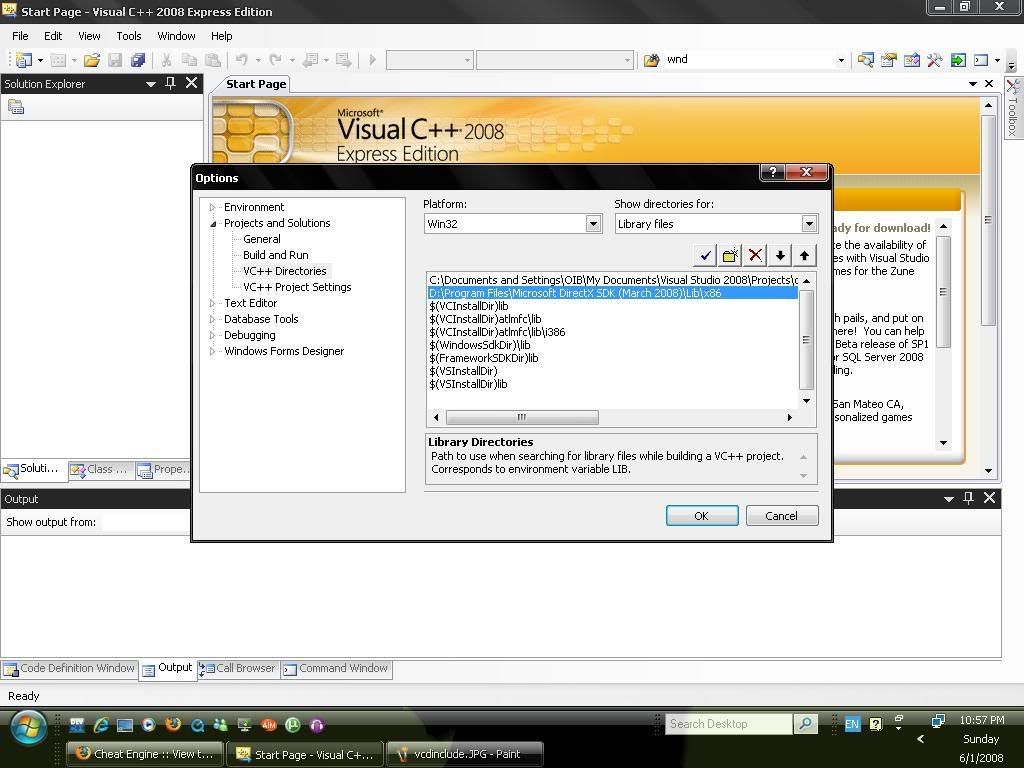Open Show directories for dropdown

coord(809,223)
